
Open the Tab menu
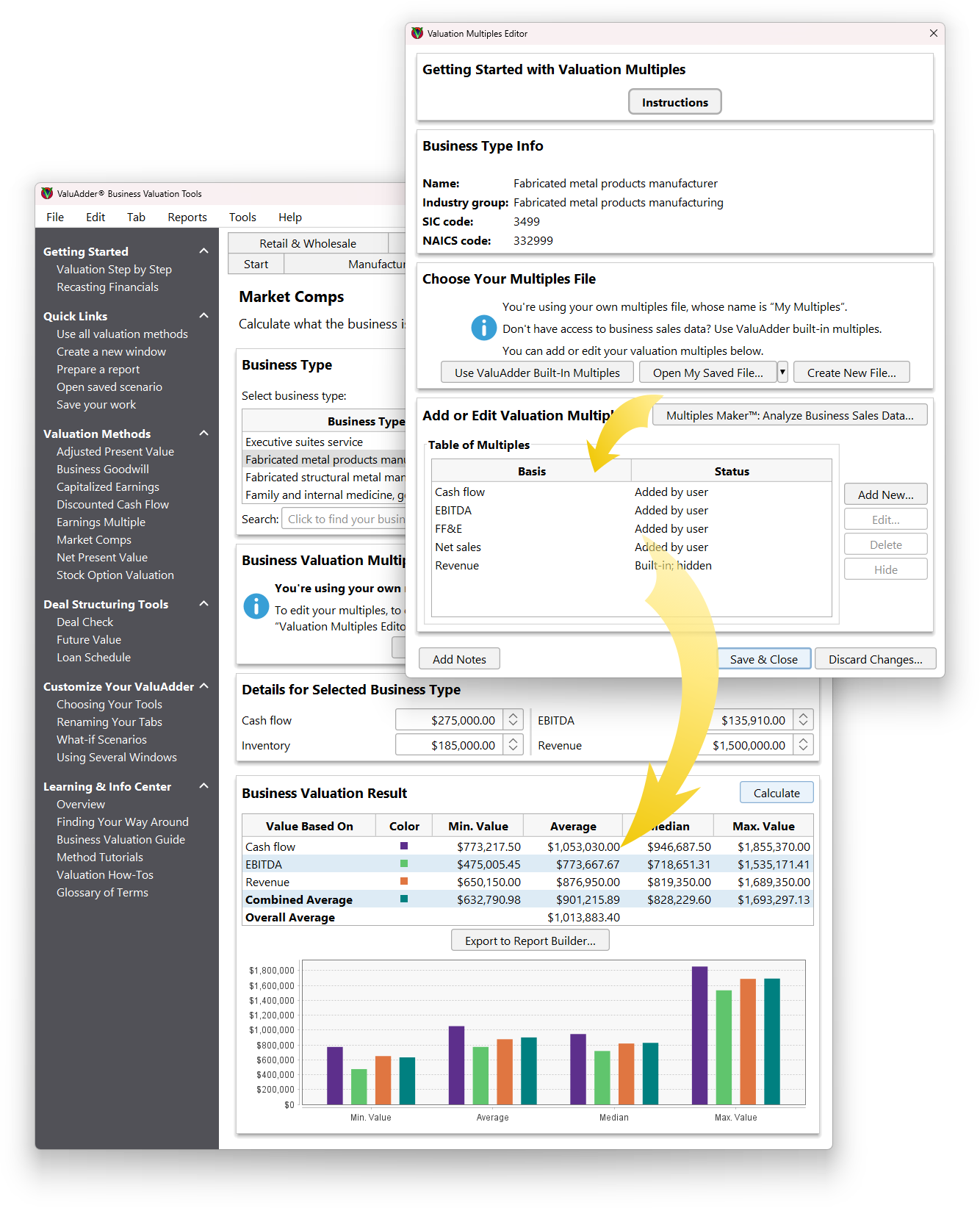tap(136, 217)
